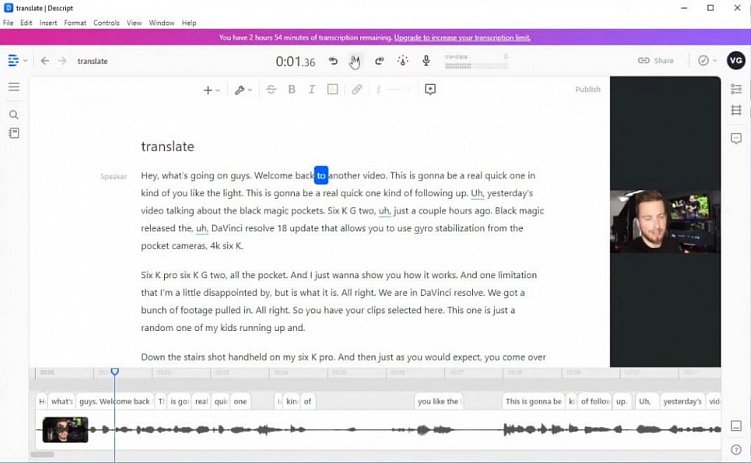
Task: Open the Edit menu
Action: click(x=26, y=23)
